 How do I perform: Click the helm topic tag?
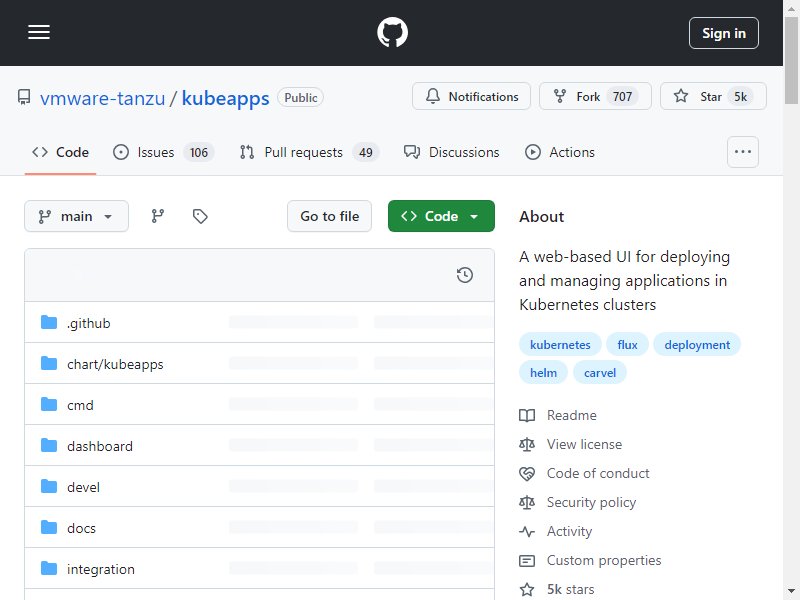[543, 373]
